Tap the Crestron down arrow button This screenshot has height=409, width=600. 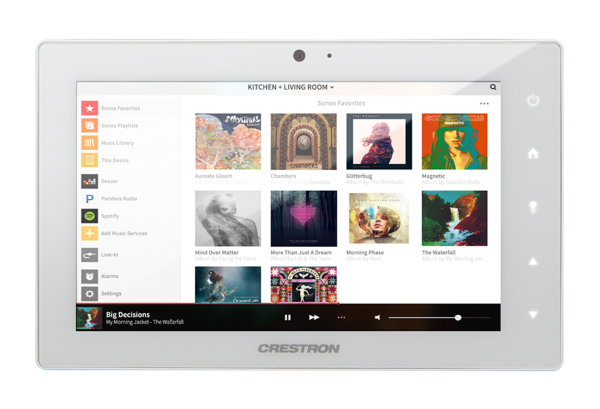coord(533,314)
